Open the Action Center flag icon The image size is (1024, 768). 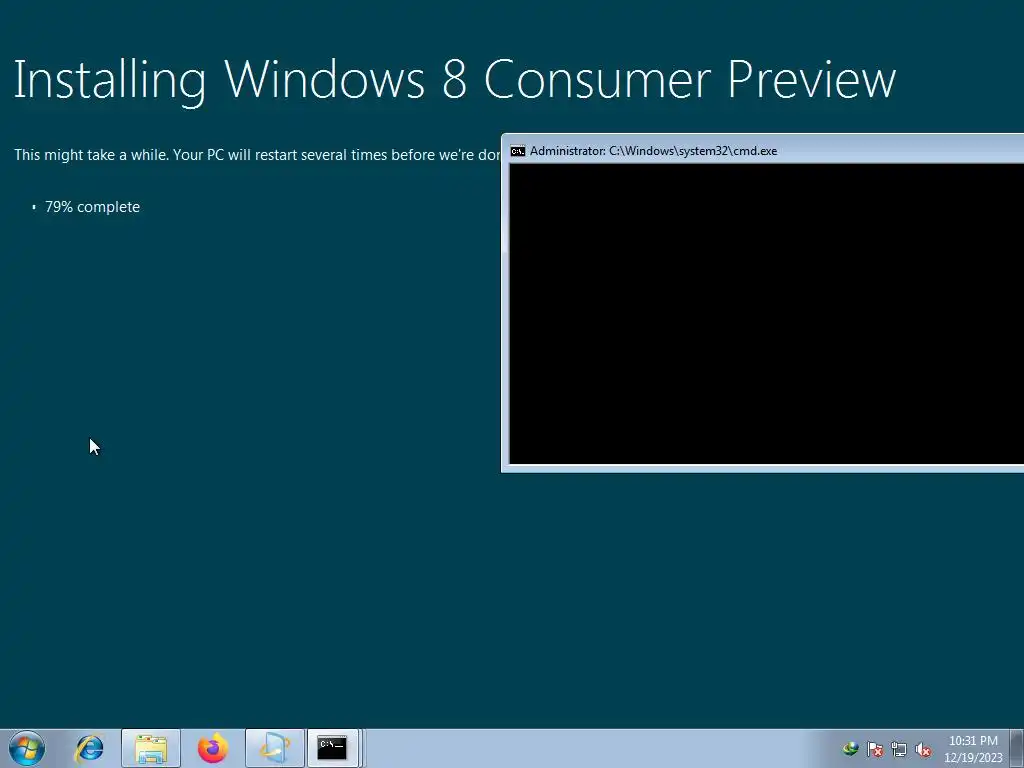click(x=875, y=749)
